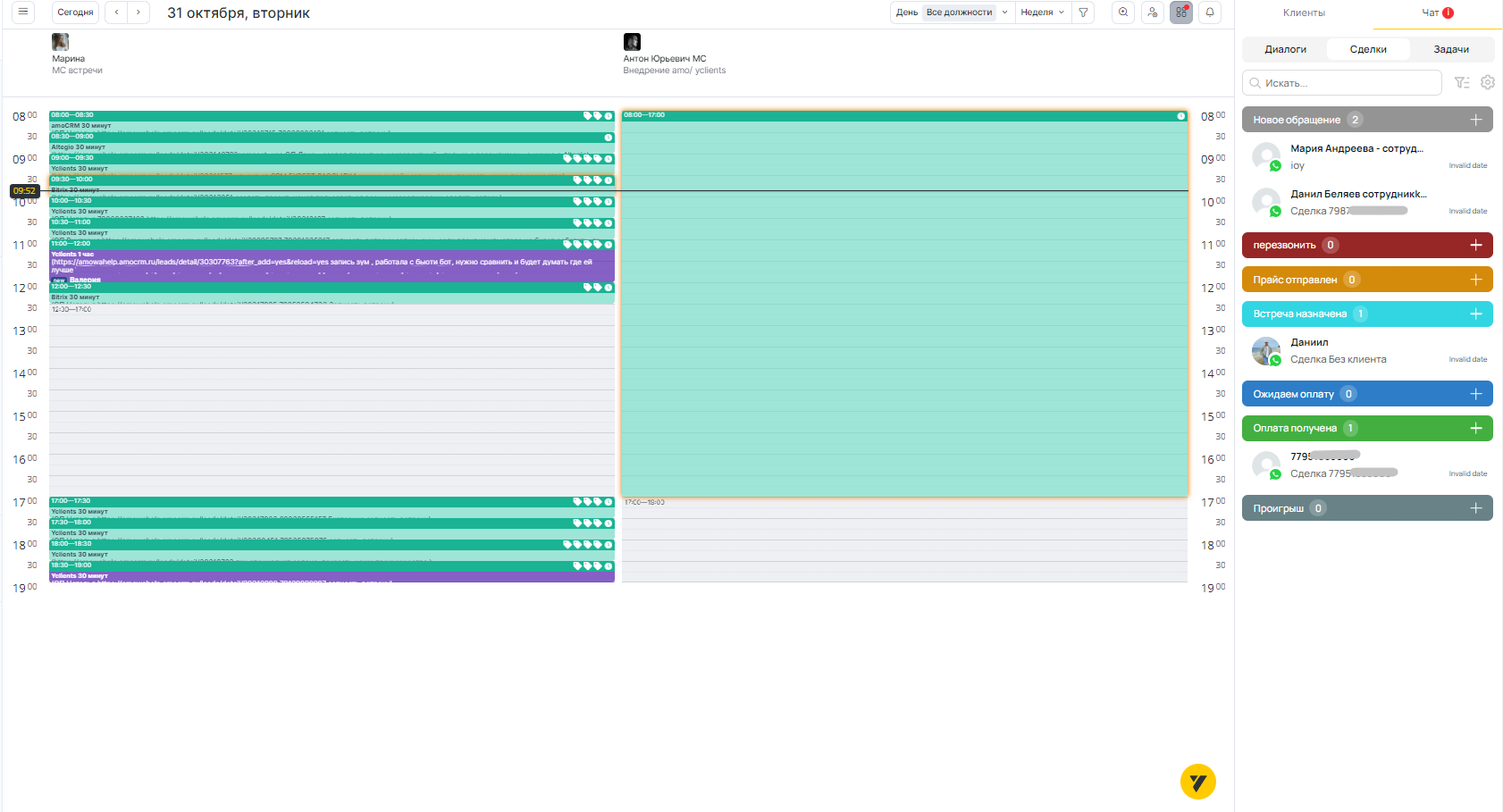
Task: Open deals list settings gear
Action: (x=1488, y=82)
